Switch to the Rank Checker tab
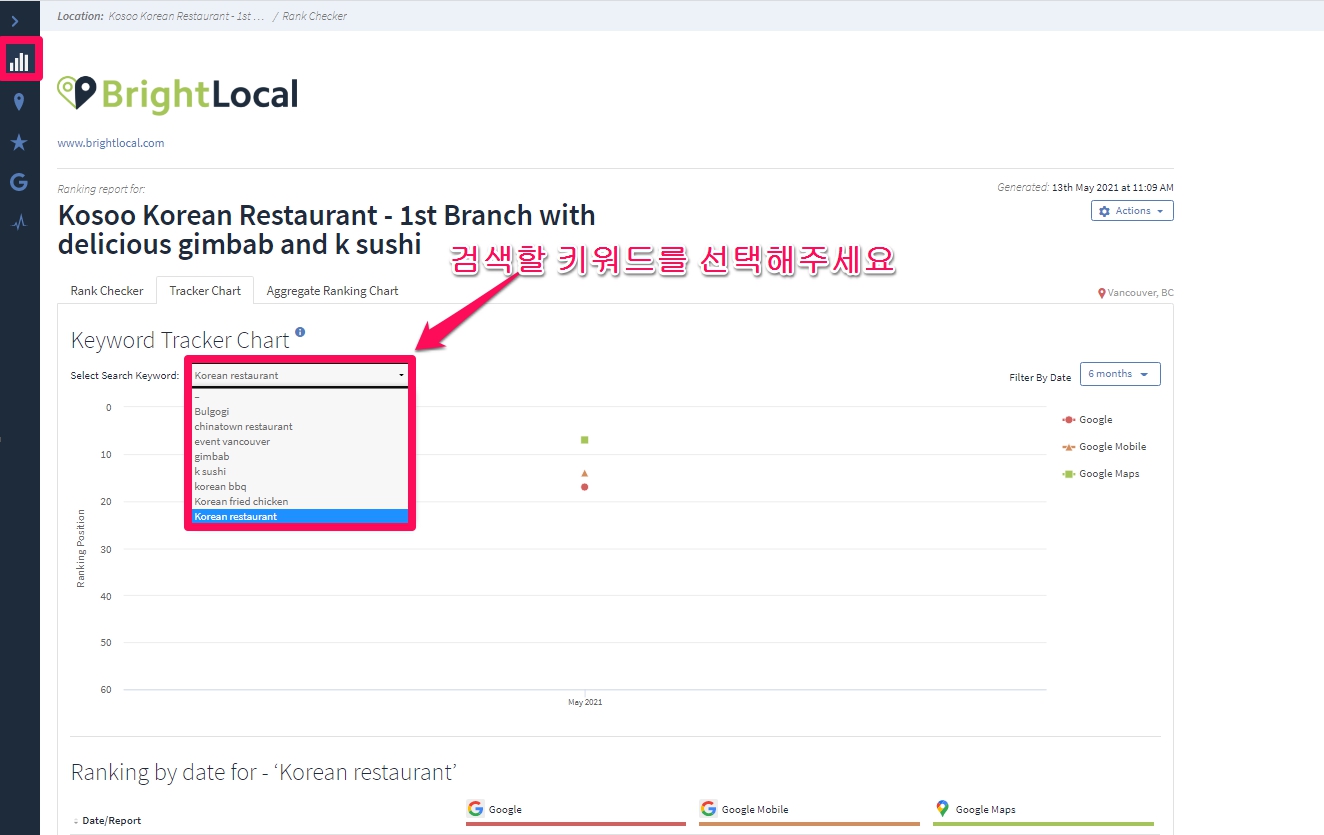The width and height of the screenshot is (1324, 835). 107,291
